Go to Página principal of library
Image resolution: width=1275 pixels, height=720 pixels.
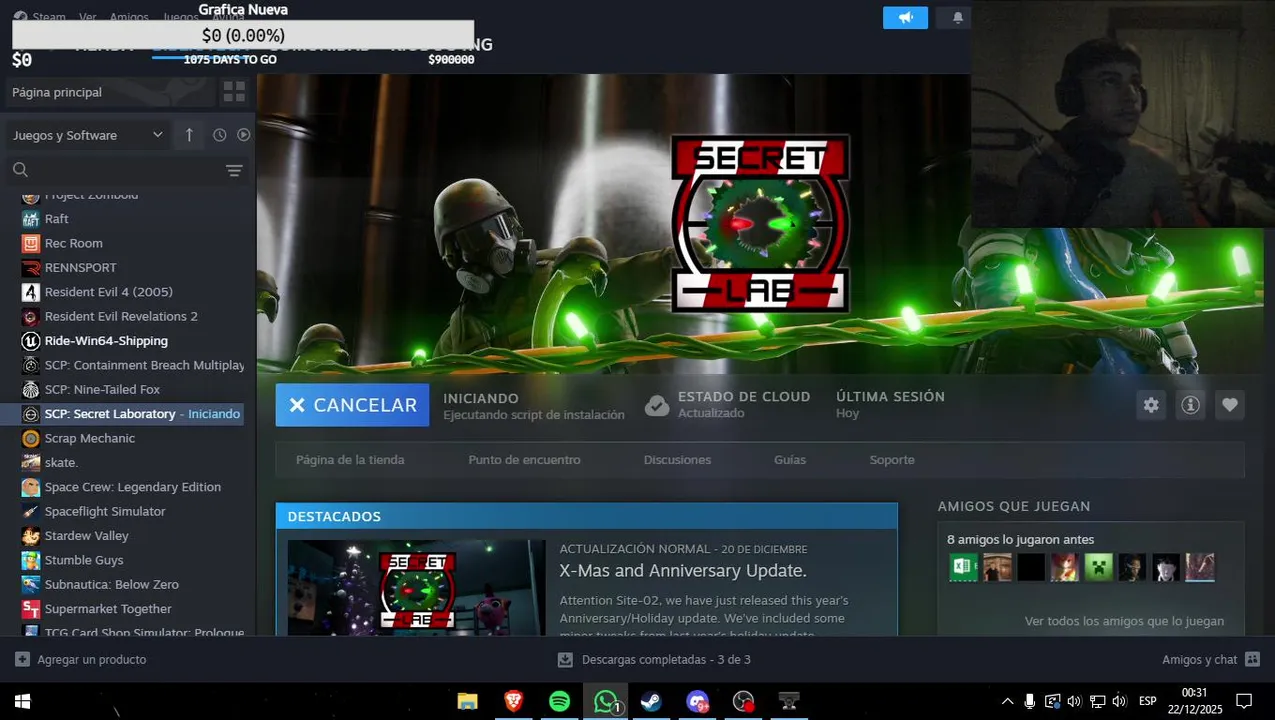(x=109, y=92)
